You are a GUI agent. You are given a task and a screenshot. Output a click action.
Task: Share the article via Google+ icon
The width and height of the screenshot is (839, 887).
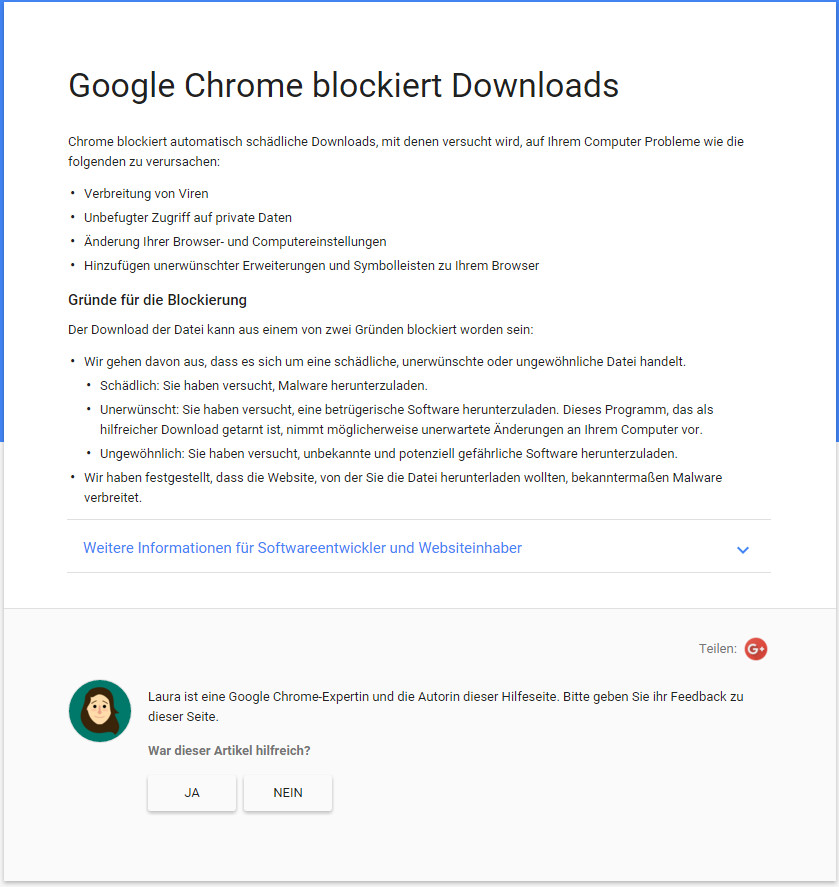coord(756,649)
